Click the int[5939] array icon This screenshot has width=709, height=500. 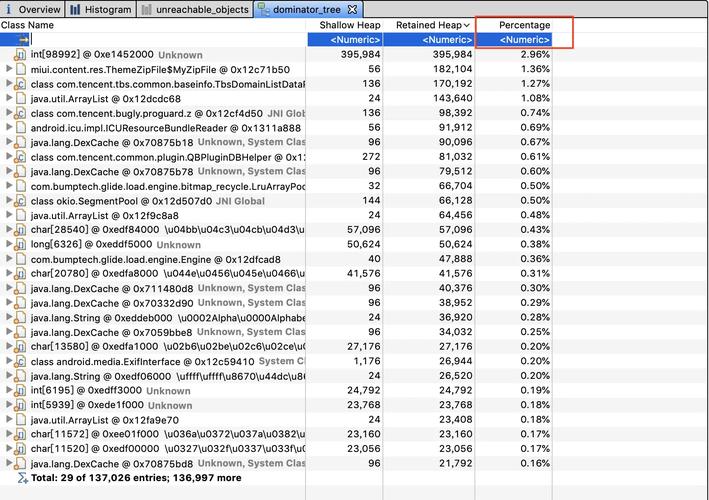pyautogui.click(x=20, y=405)
